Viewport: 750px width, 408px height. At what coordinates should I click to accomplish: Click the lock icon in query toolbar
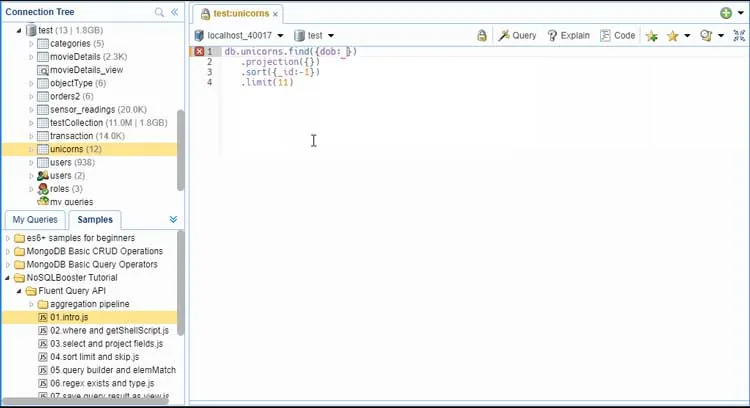[482, 35]
